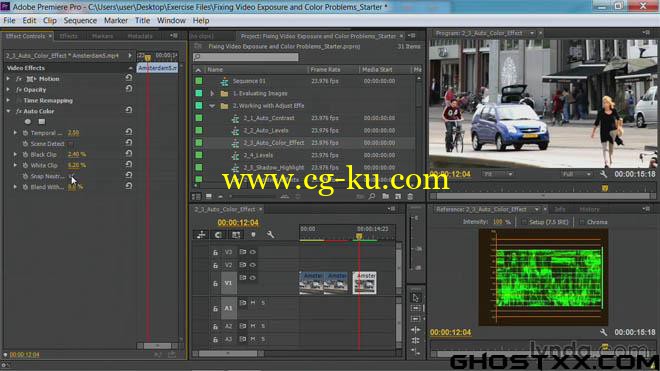
Task: Select the Track Select tool
Action: pyautogui.click(x=415, y=308)
